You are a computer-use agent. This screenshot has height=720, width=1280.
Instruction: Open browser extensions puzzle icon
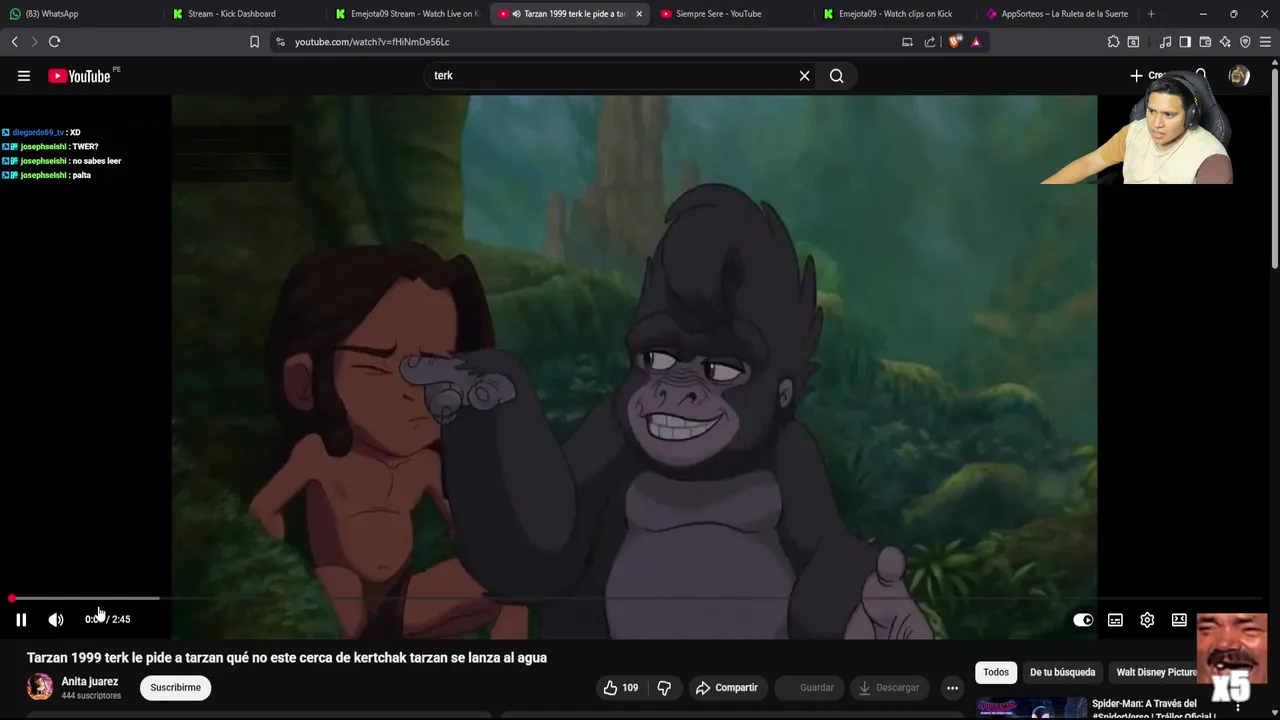(1113, 42)
